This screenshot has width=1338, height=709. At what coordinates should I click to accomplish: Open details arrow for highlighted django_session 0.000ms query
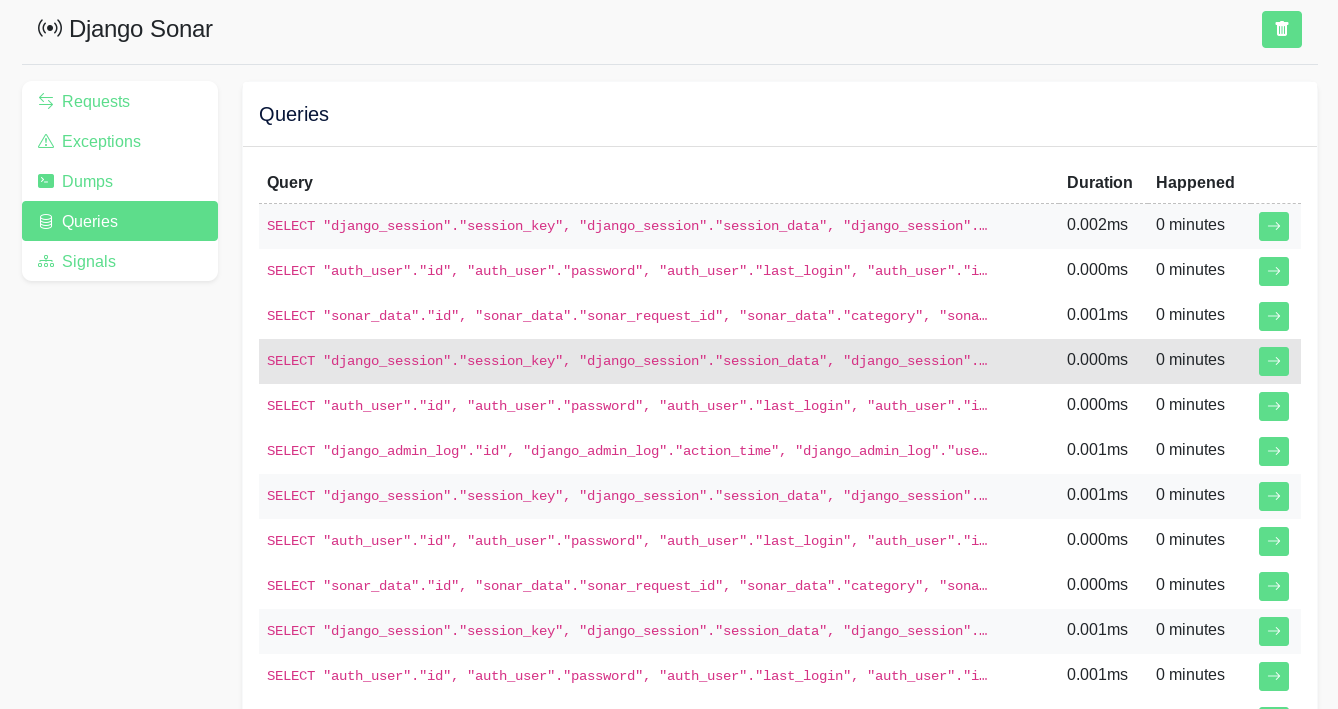point(1274,361)
